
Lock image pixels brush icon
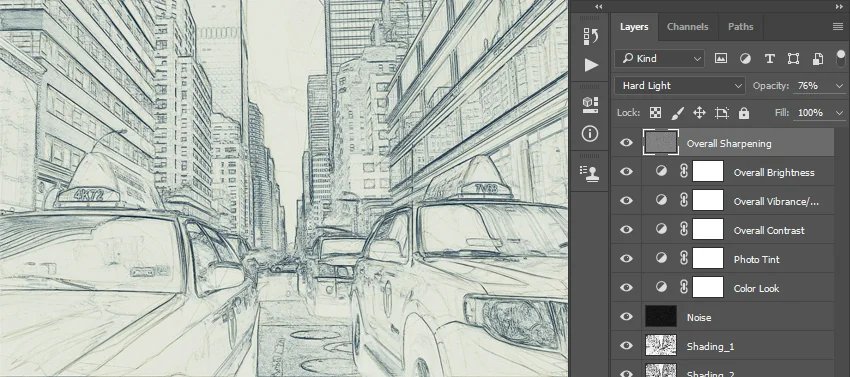tap(678, 113)
